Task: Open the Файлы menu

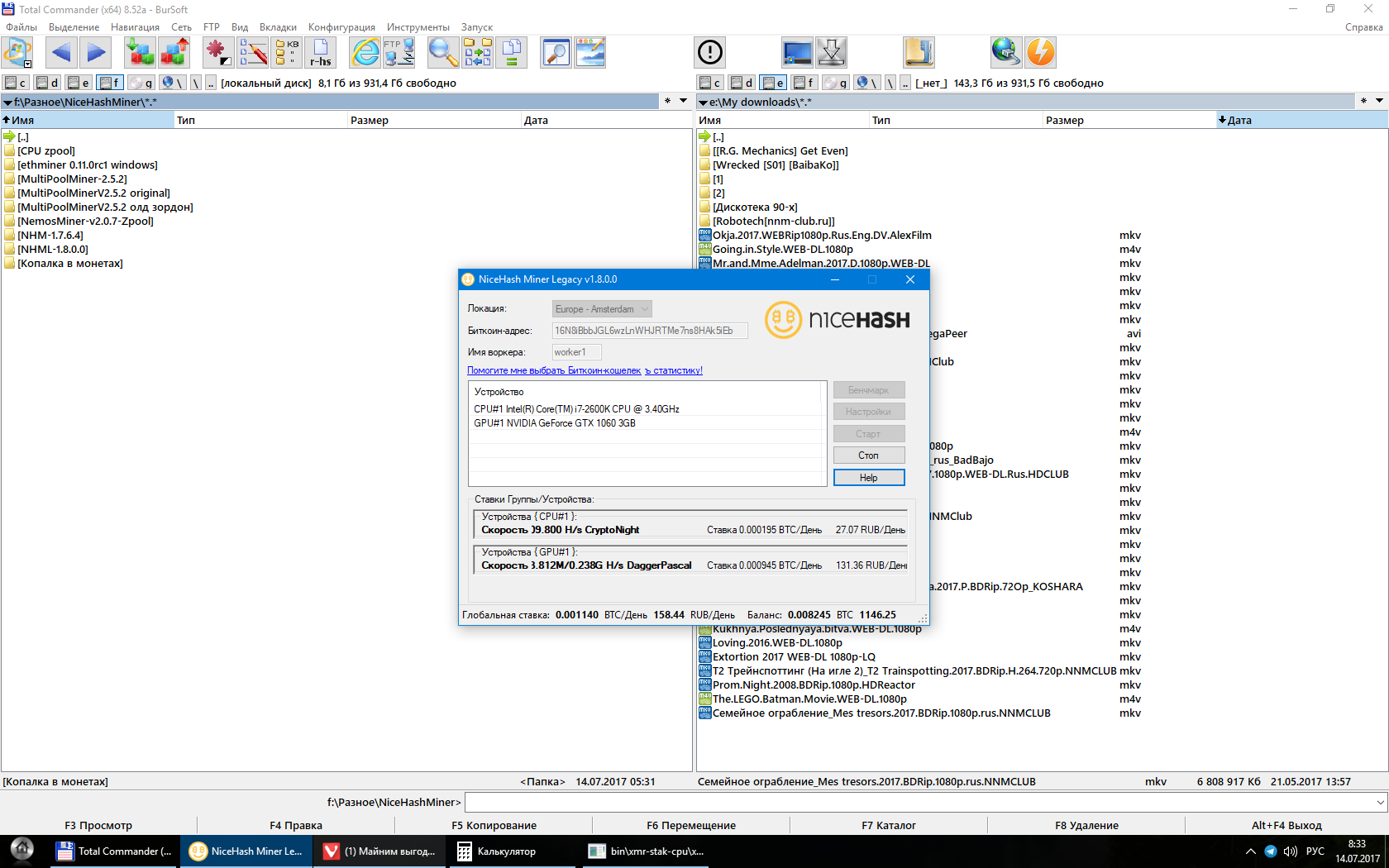Action: [x=21, y=27]
